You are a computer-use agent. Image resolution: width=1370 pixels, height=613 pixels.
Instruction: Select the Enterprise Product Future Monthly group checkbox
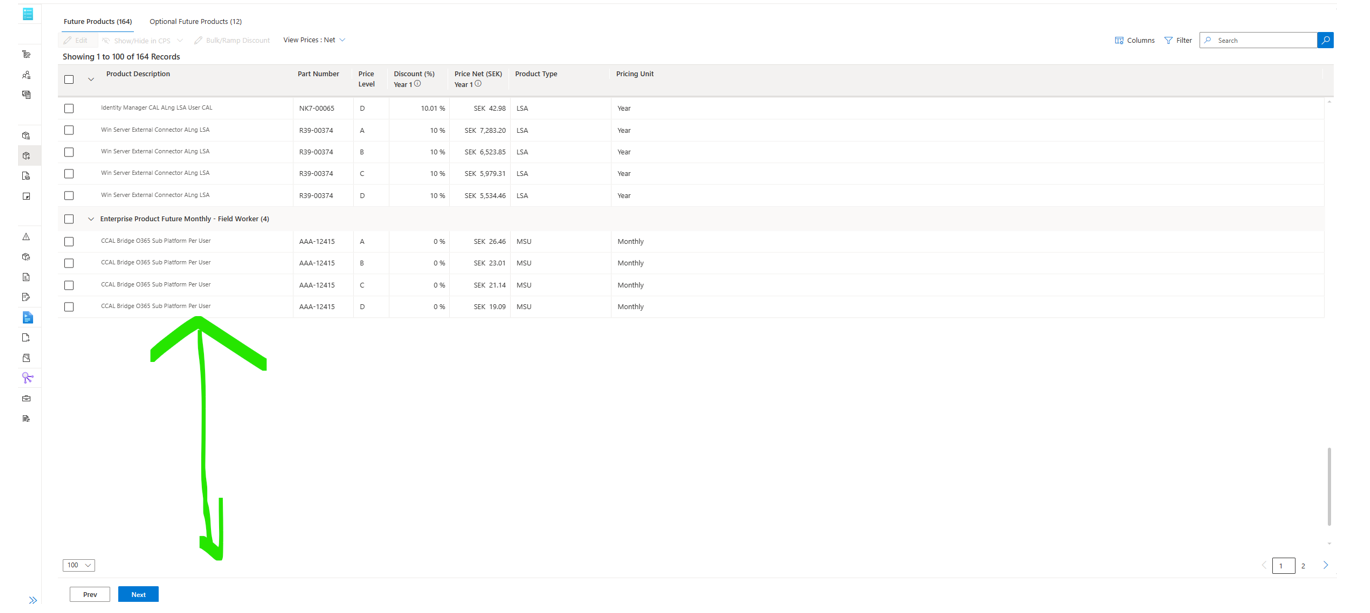coord(69,218)
